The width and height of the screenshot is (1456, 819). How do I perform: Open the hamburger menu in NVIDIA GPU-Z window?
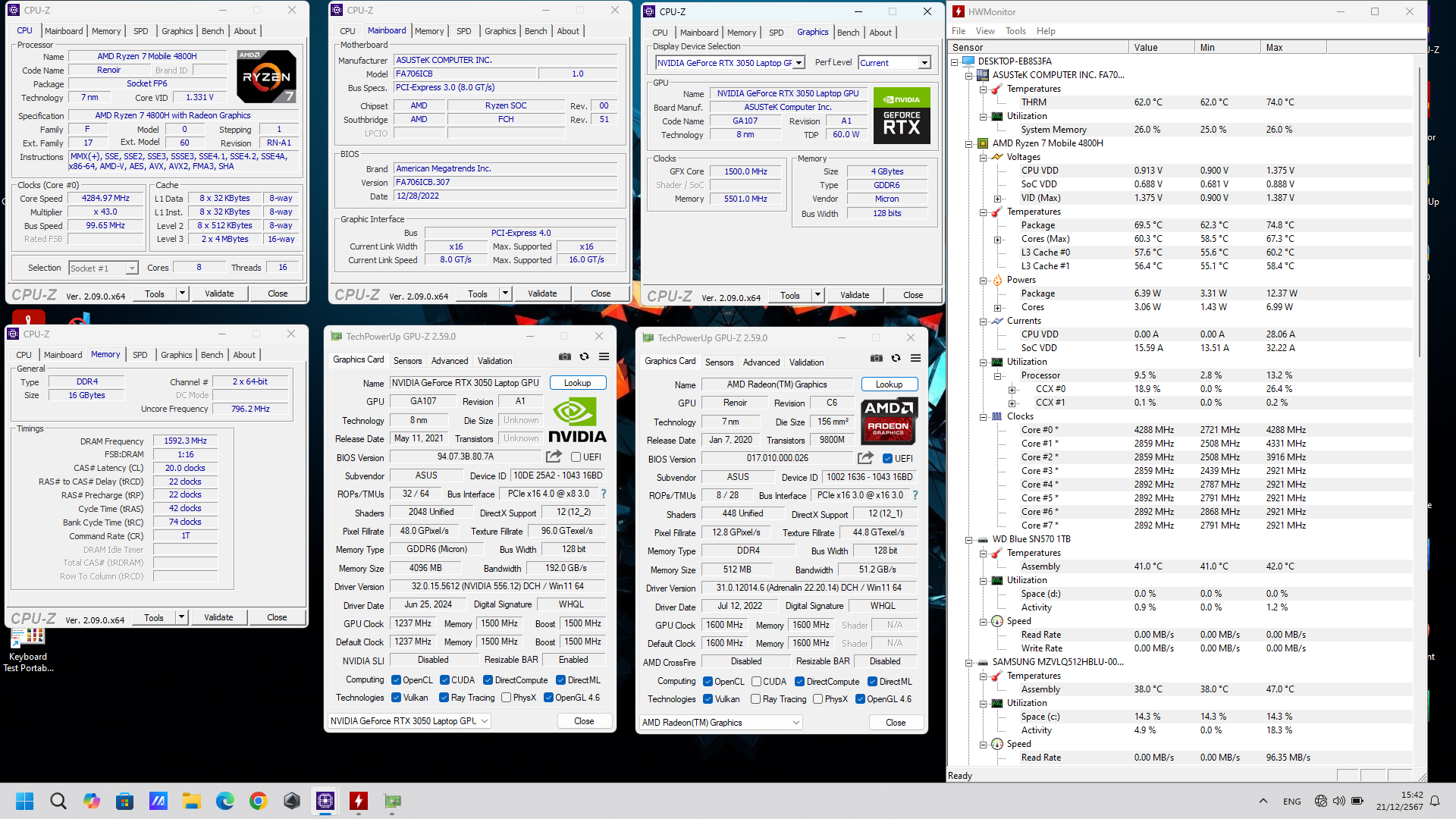click(604, 356)
